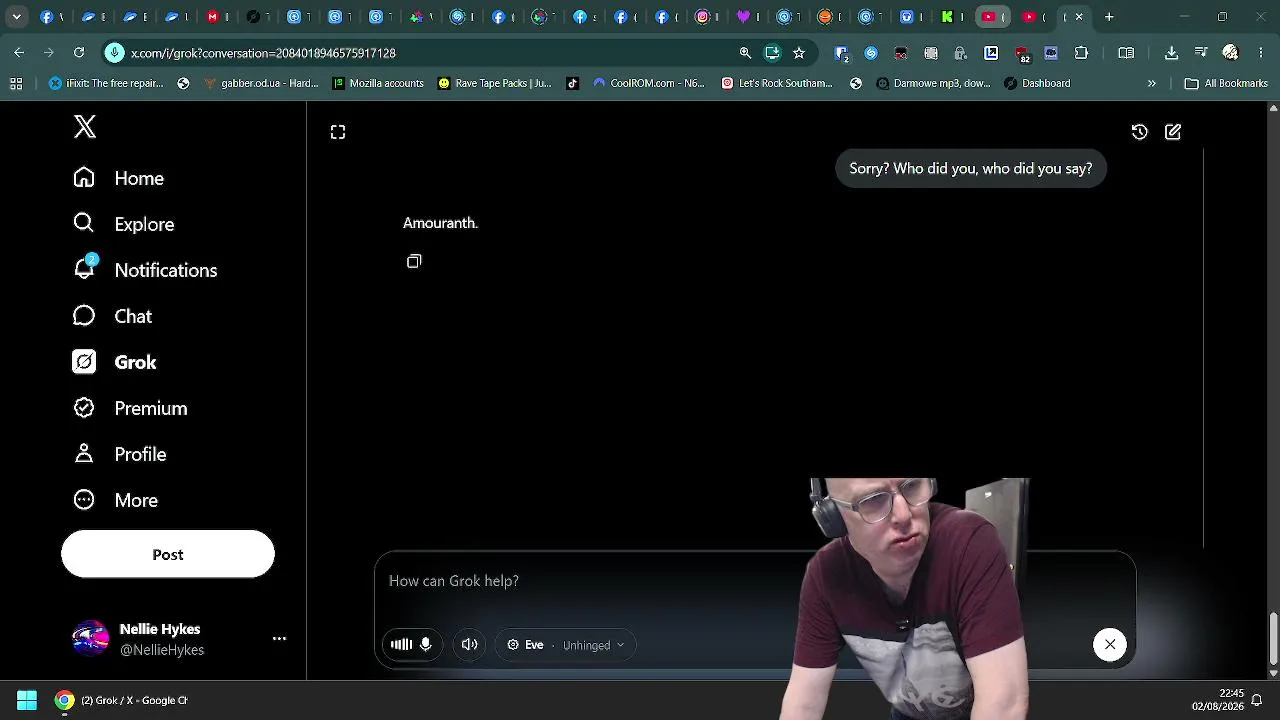Click the page vertical scrollbar thumb
Screen dimensions: 1280x720
(1273, 636)
